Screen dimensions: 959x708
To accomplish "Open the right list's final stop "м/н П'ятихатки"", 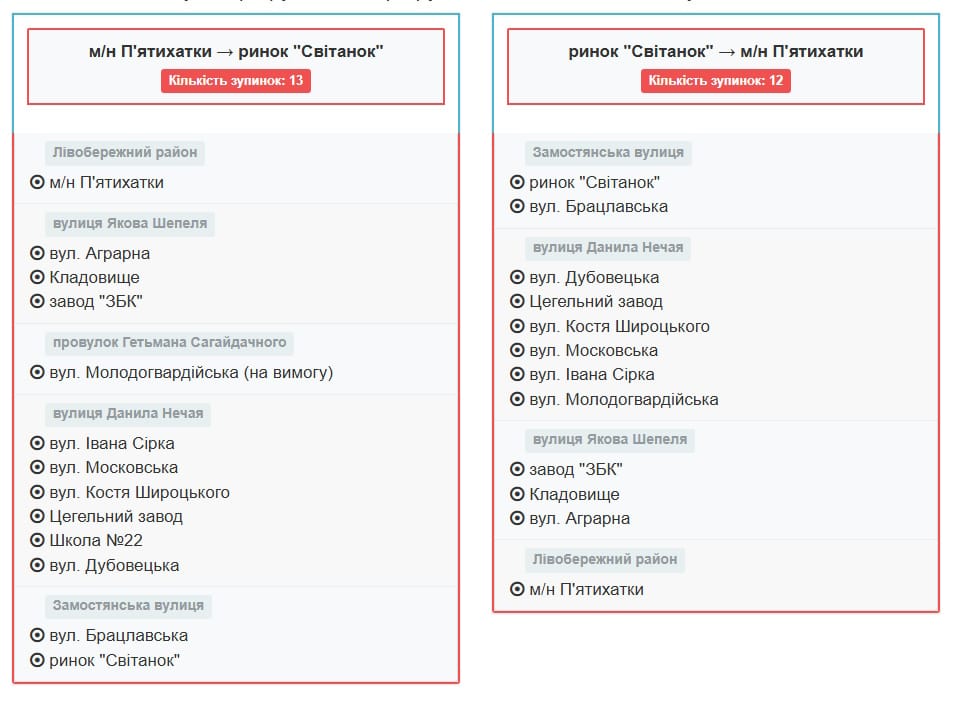I will coord(586,590).
